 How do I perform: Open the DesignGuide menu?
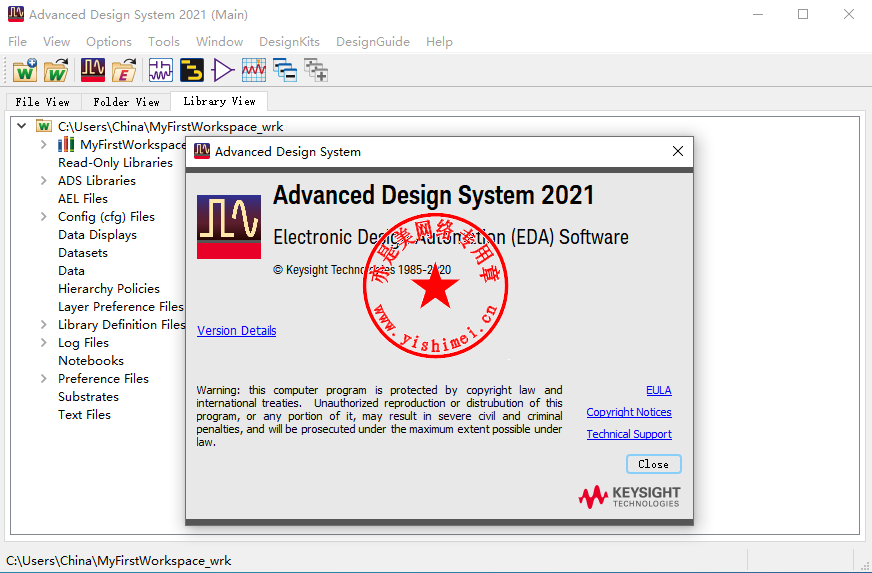(x=373, y=42)
